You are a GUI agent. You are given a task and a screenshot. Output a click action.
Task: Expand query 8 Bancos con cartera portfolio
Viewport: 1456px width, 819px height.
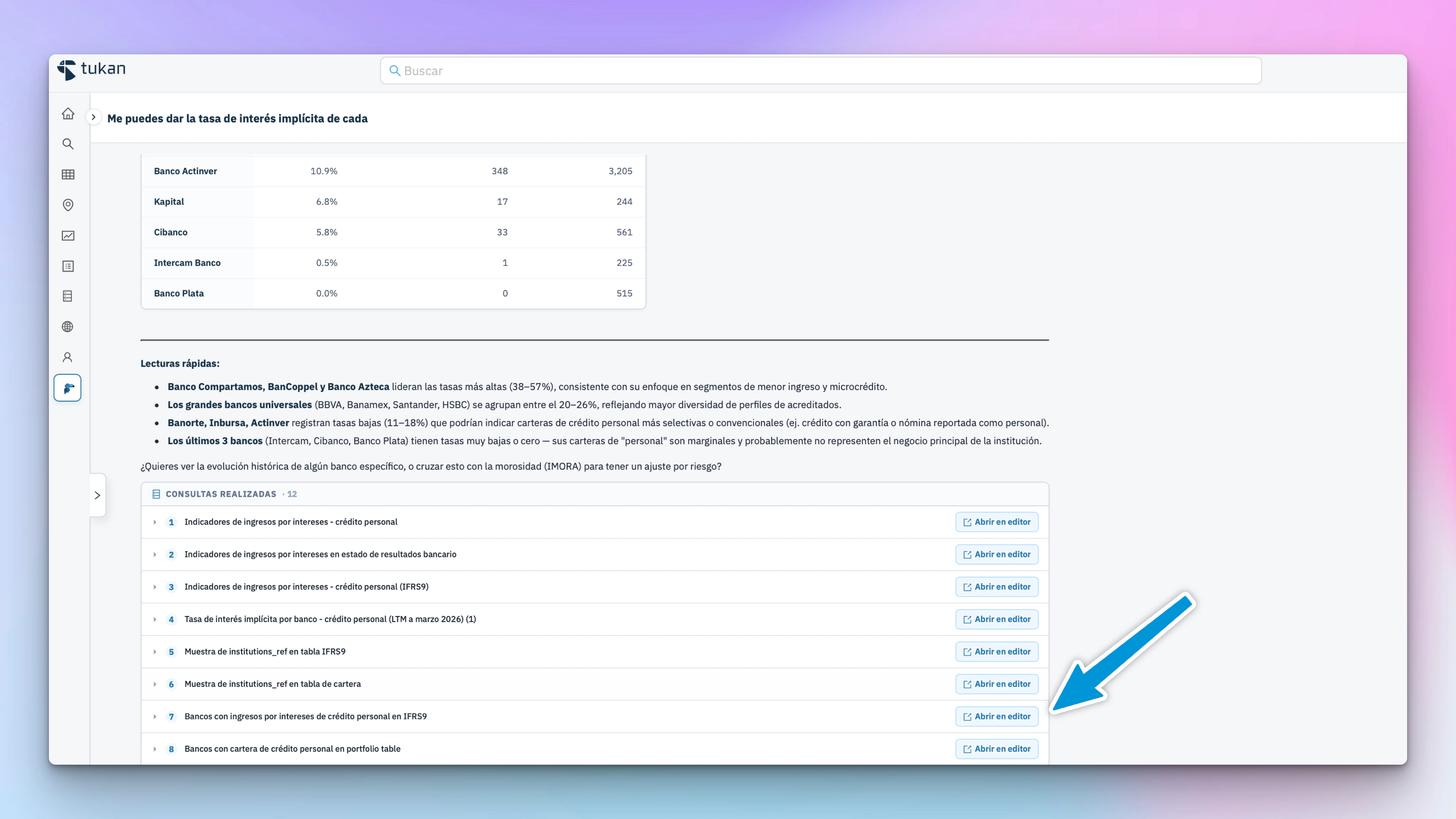[x=155, y=749]
